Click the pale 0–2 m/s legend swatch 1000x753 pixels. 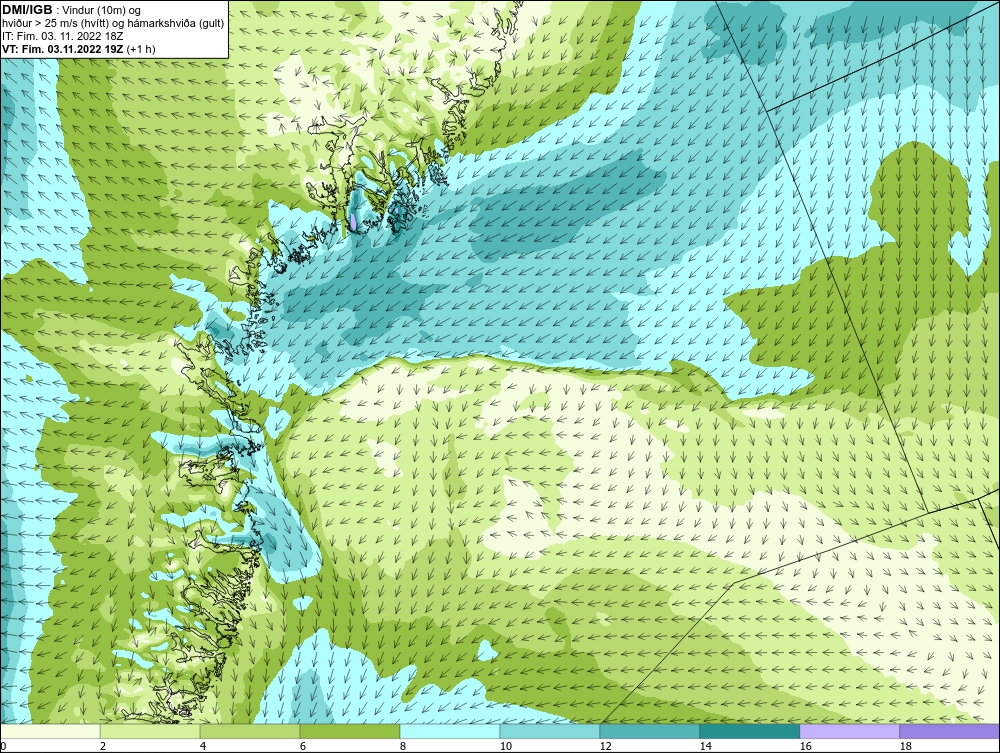point(50,731)
